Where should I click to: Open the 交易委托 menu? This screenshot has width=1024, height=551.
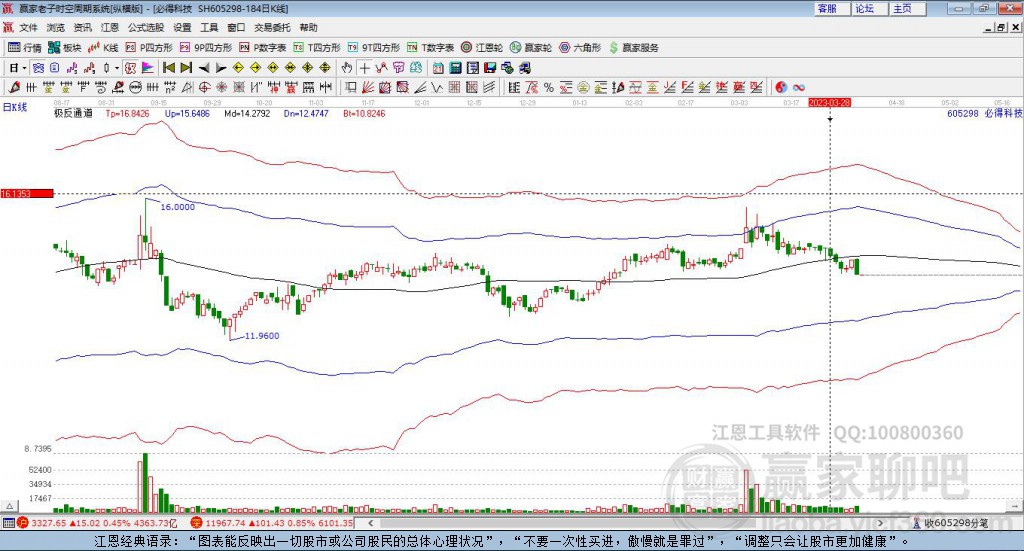pyautogui.click(x=272, y=27)
